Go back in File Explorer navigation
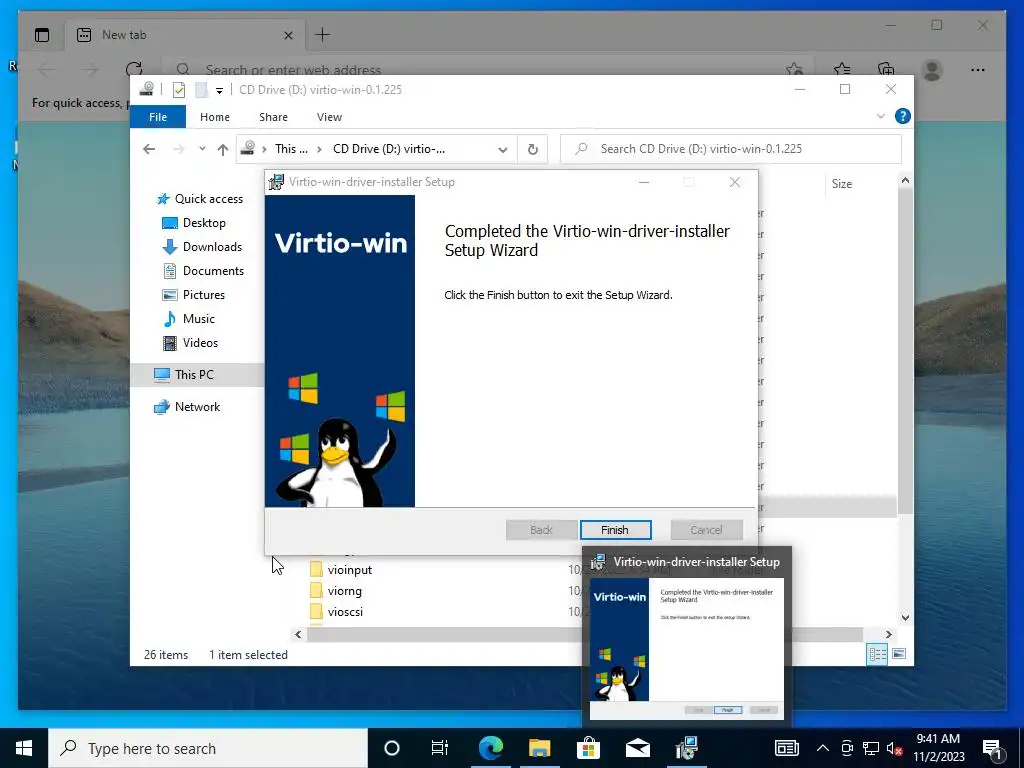 [149, 149]
